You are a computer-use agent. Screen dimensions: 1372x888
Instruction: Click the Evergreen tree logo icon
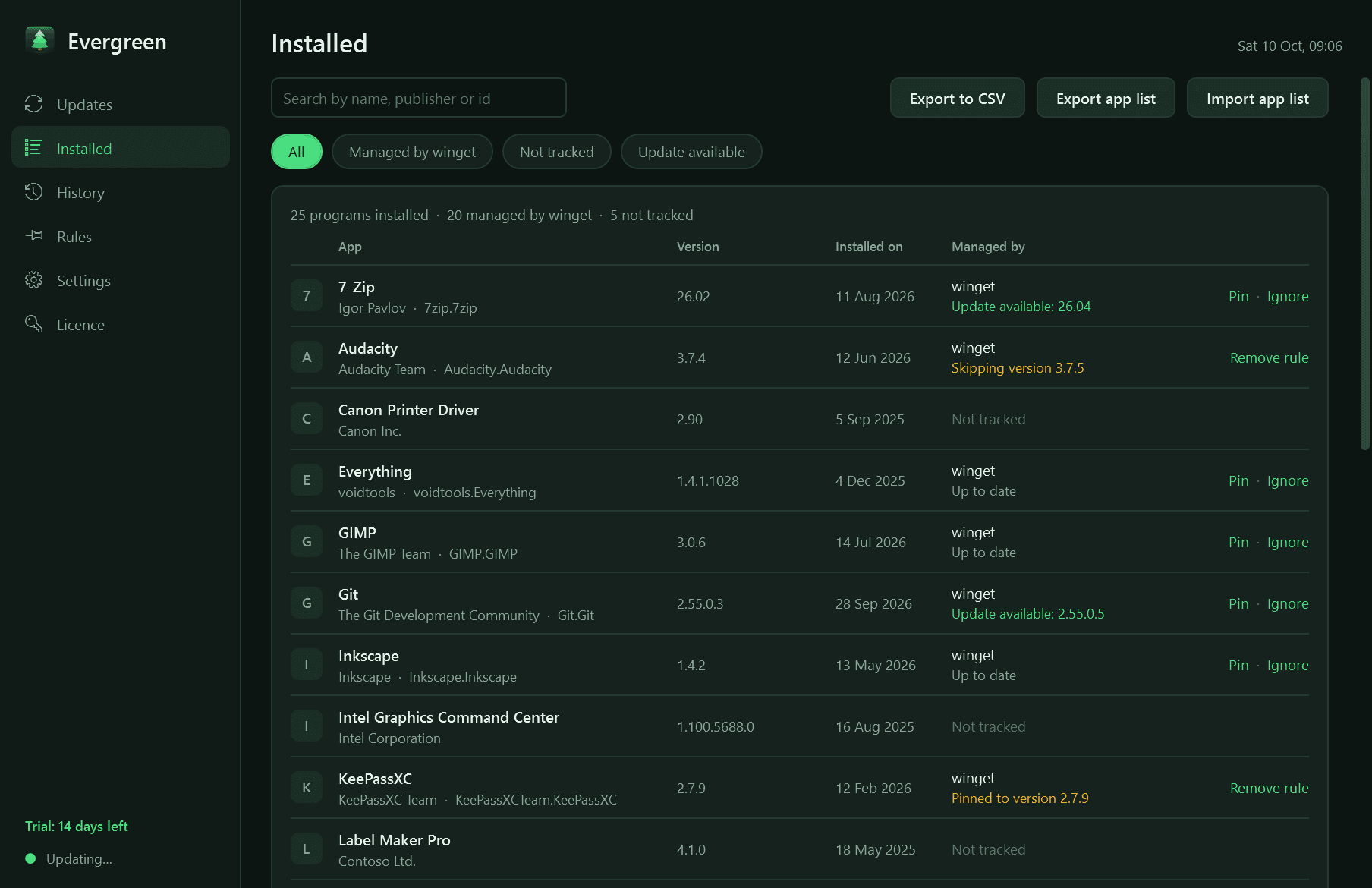coord(39,40)
